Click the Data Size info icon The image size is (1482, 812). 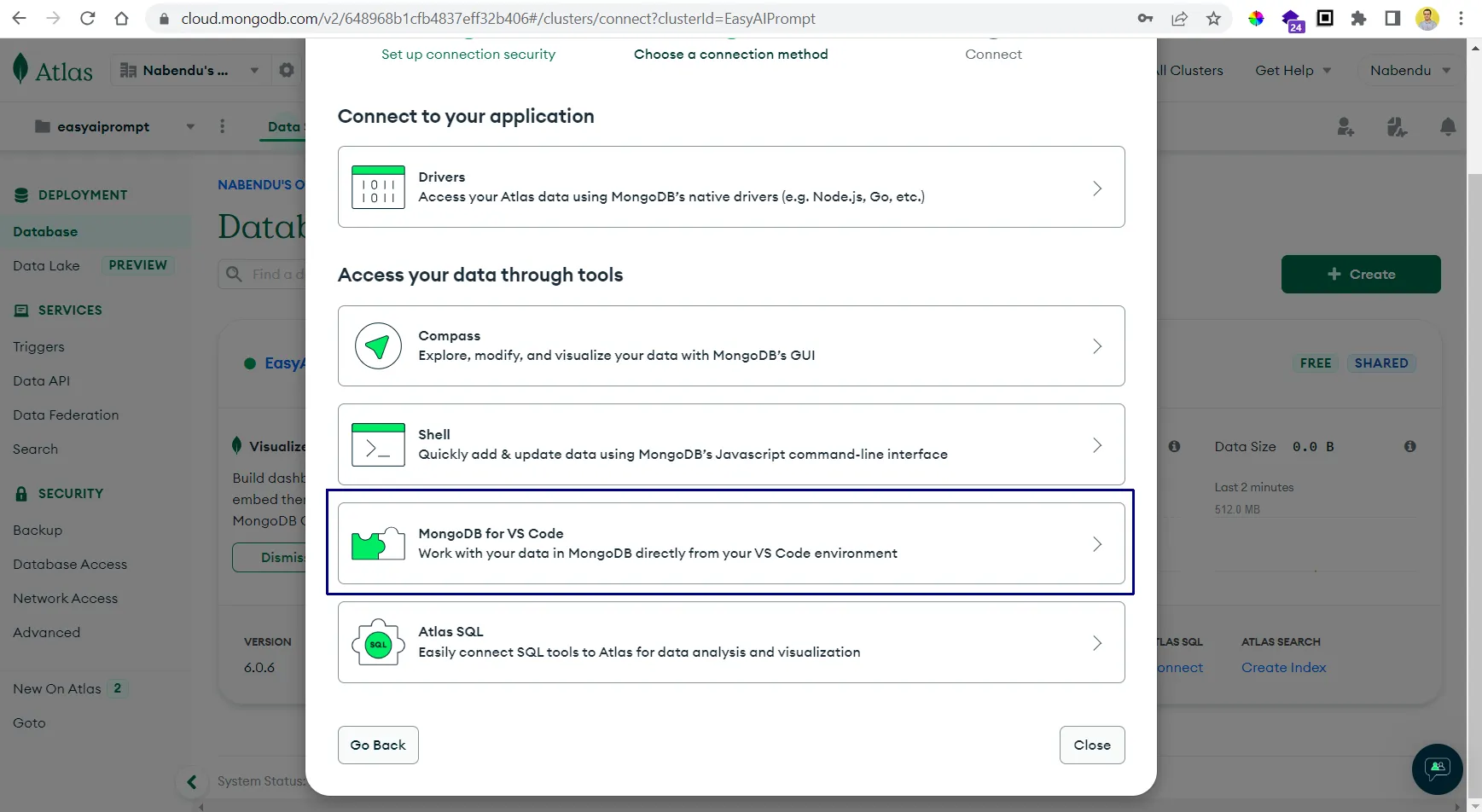click(x=1409, y=446)
